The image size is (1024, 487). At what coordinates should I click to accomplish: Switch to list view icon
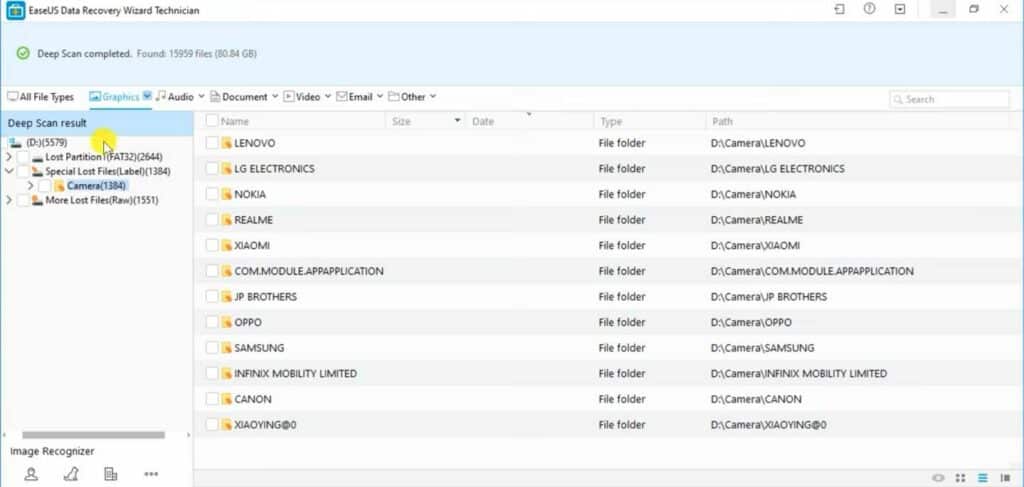tap(983, 478)
